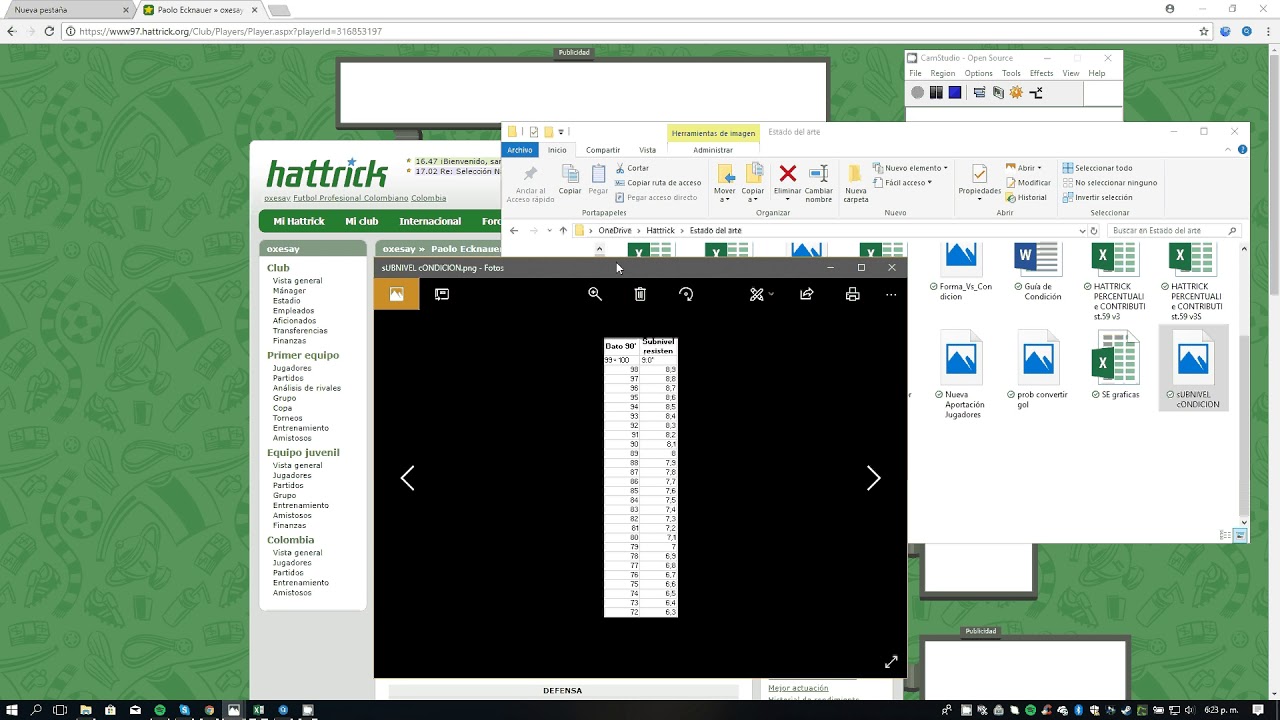Click CamStudio toggle view icon
This screenshot has height=720, width=1280.
click(x=979, y=93)
